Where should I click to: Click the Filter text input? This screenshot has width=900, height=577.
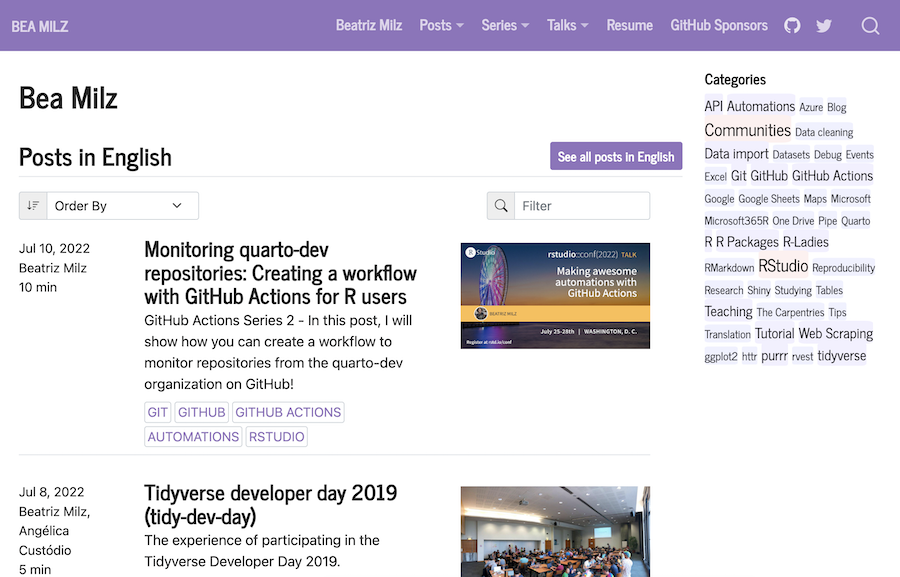click(582, 206)
